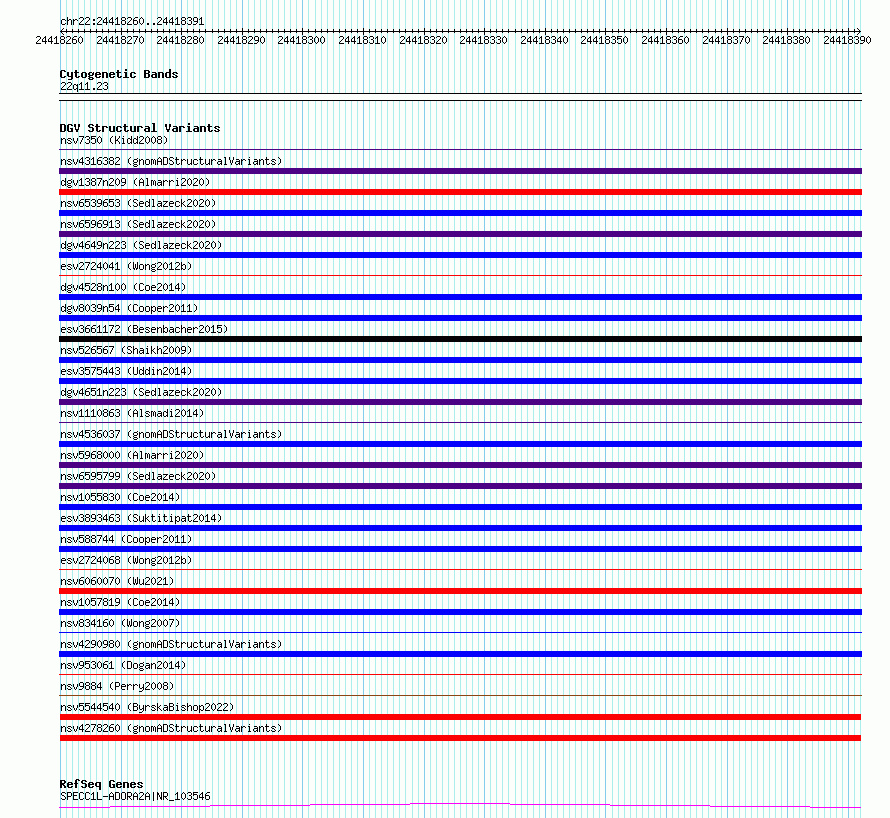Select dgv4651n223 (Sedlazeck2020) label
Image resolution: width=890 pixels, height=818 pixels.
[x=141, y=392]
